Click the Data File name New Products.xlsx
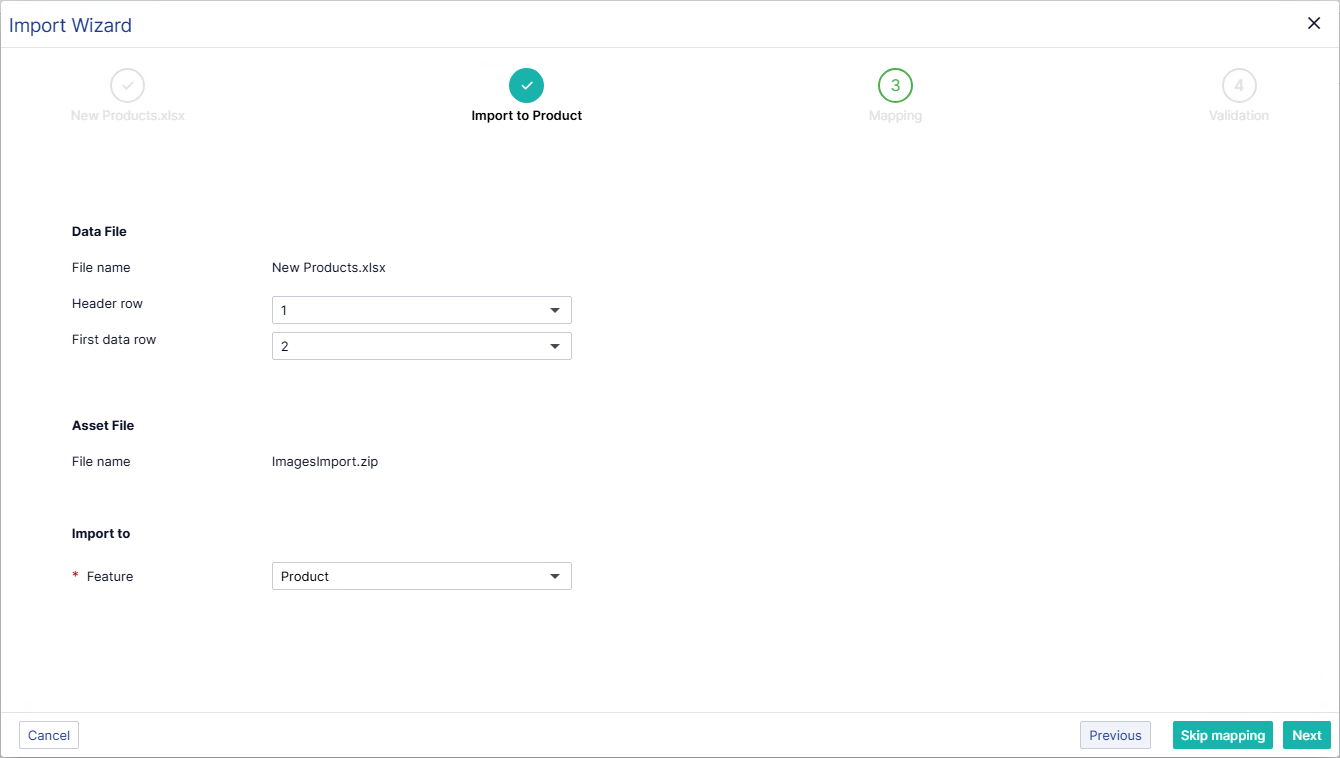Screen dimensions: 1340x758 pos(329,268)
